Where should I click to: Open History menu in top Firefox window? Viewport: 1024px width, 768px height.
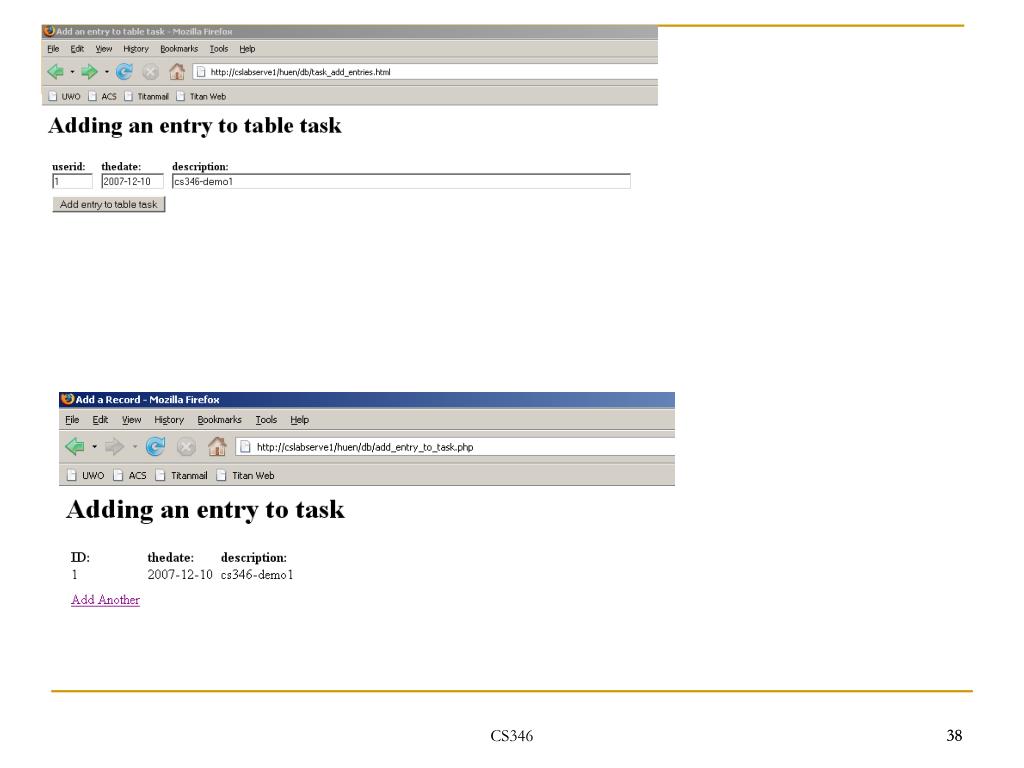pyautogui.click(x=136, y=49)
